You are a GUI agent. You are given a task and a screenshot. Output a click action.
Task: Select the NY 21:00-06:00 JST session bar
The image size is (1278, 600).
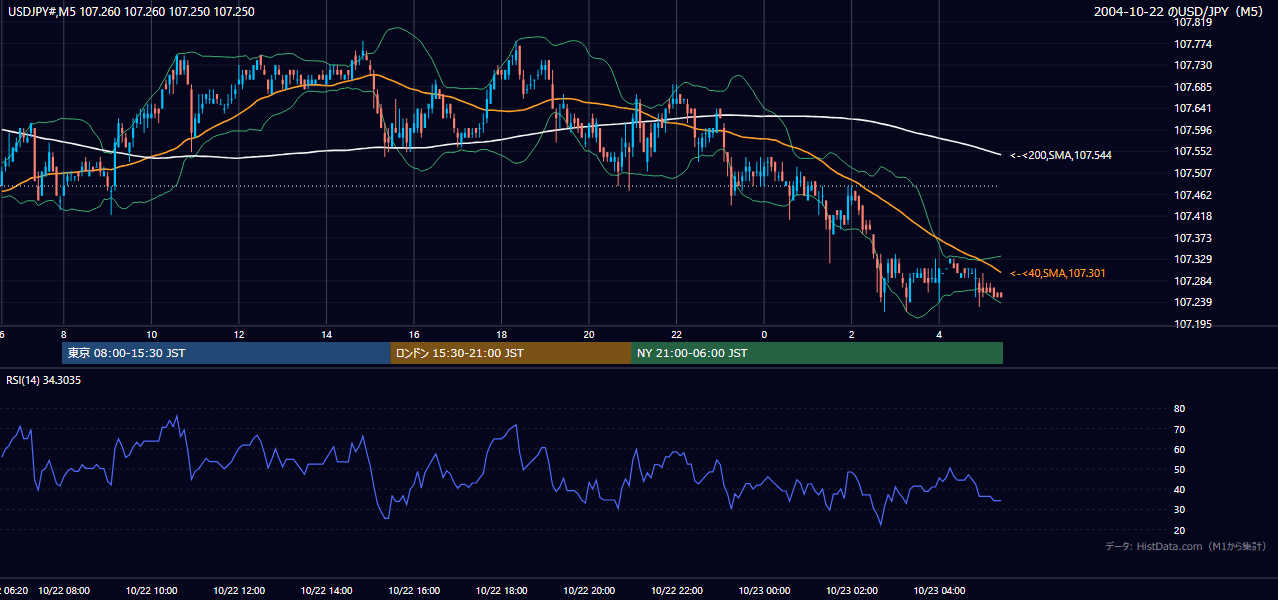(817, 353)
